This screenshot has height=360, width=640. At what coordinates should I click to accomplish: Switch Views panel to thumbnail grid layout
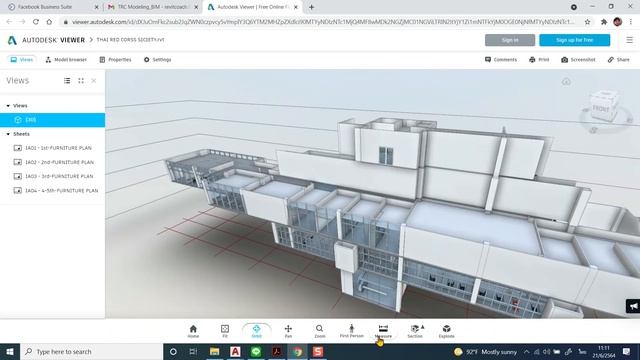click(81, 81)
